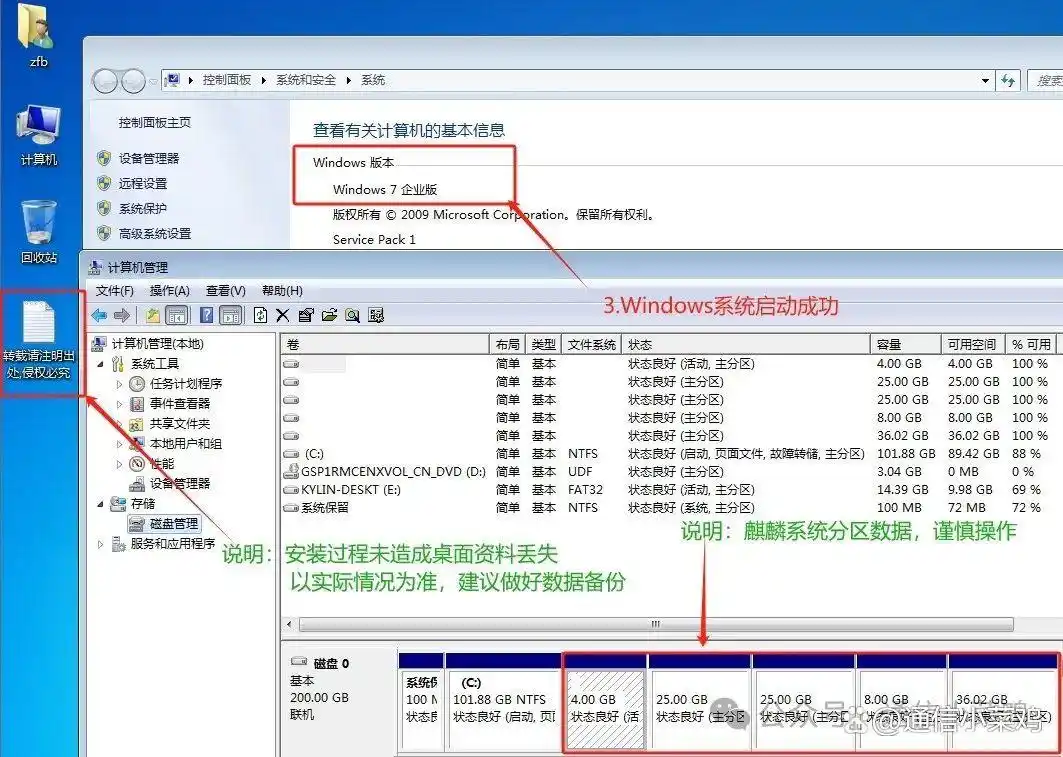1063x757 pixels.
Task: Click the 控制面板 breadcrumb segment
Action: 226,80
